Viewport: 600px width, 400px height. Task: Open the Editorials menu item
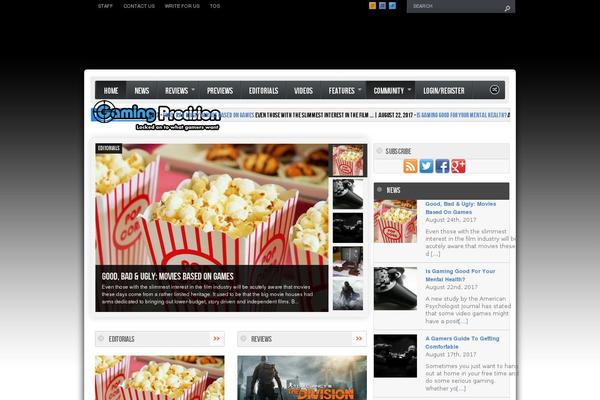coord(264,91)
